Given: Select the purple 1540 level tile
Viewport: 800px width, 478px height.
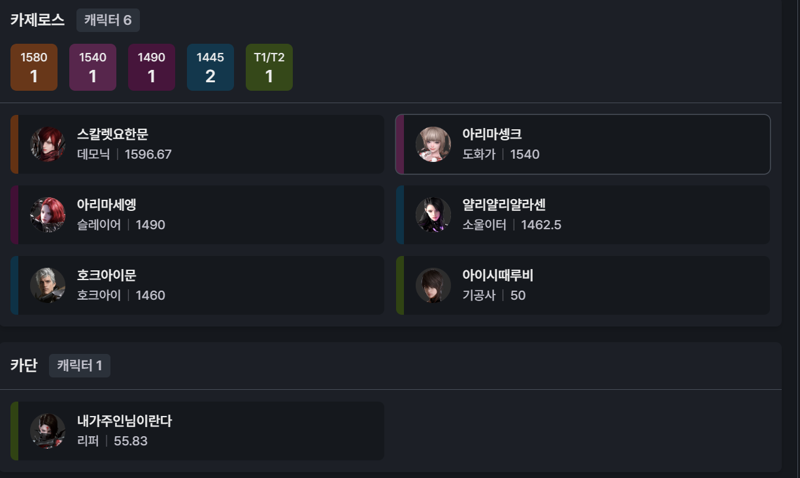Looking at the screenshot, I should point(92,67).
